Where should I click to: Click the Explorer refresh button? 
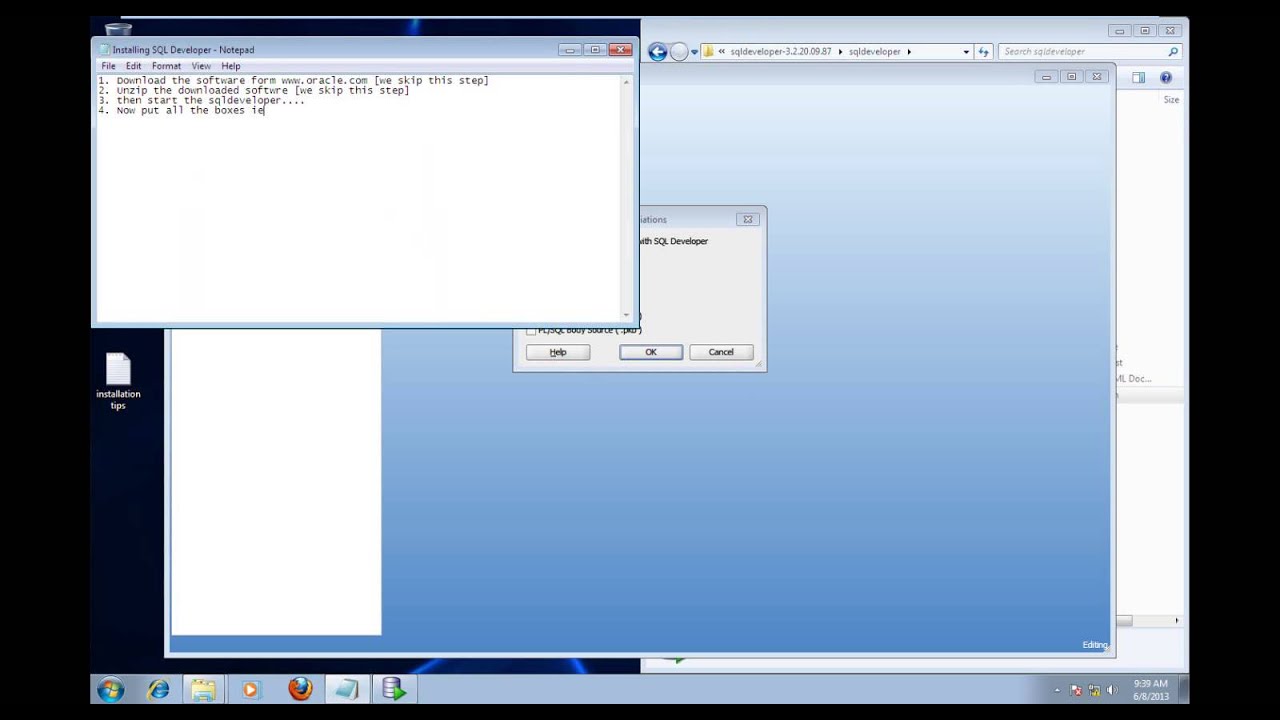[x=984, y=51]
